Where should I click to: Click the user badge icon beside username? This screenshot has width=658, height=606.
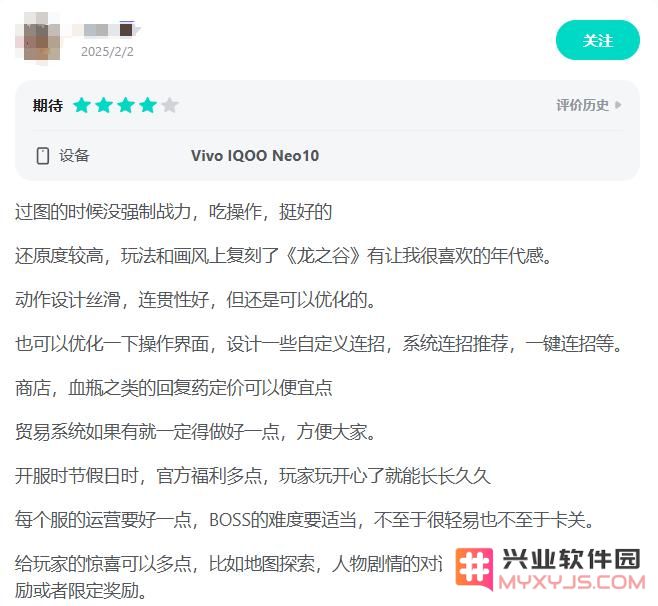[127, 29]
